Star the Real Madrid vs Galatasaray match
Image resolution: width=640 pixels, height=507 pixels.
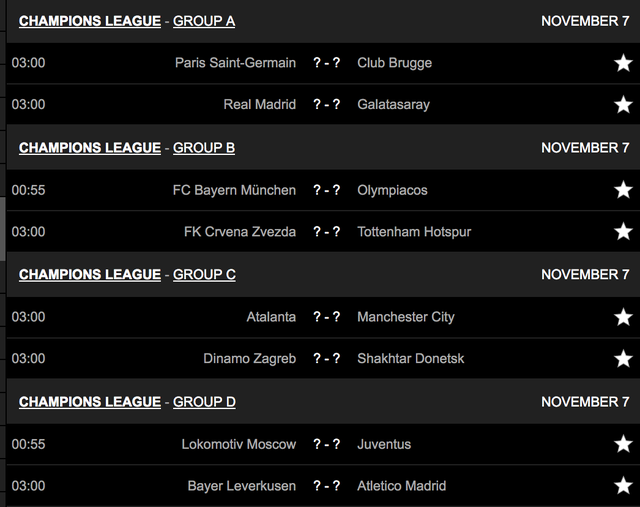pos(623,105)
